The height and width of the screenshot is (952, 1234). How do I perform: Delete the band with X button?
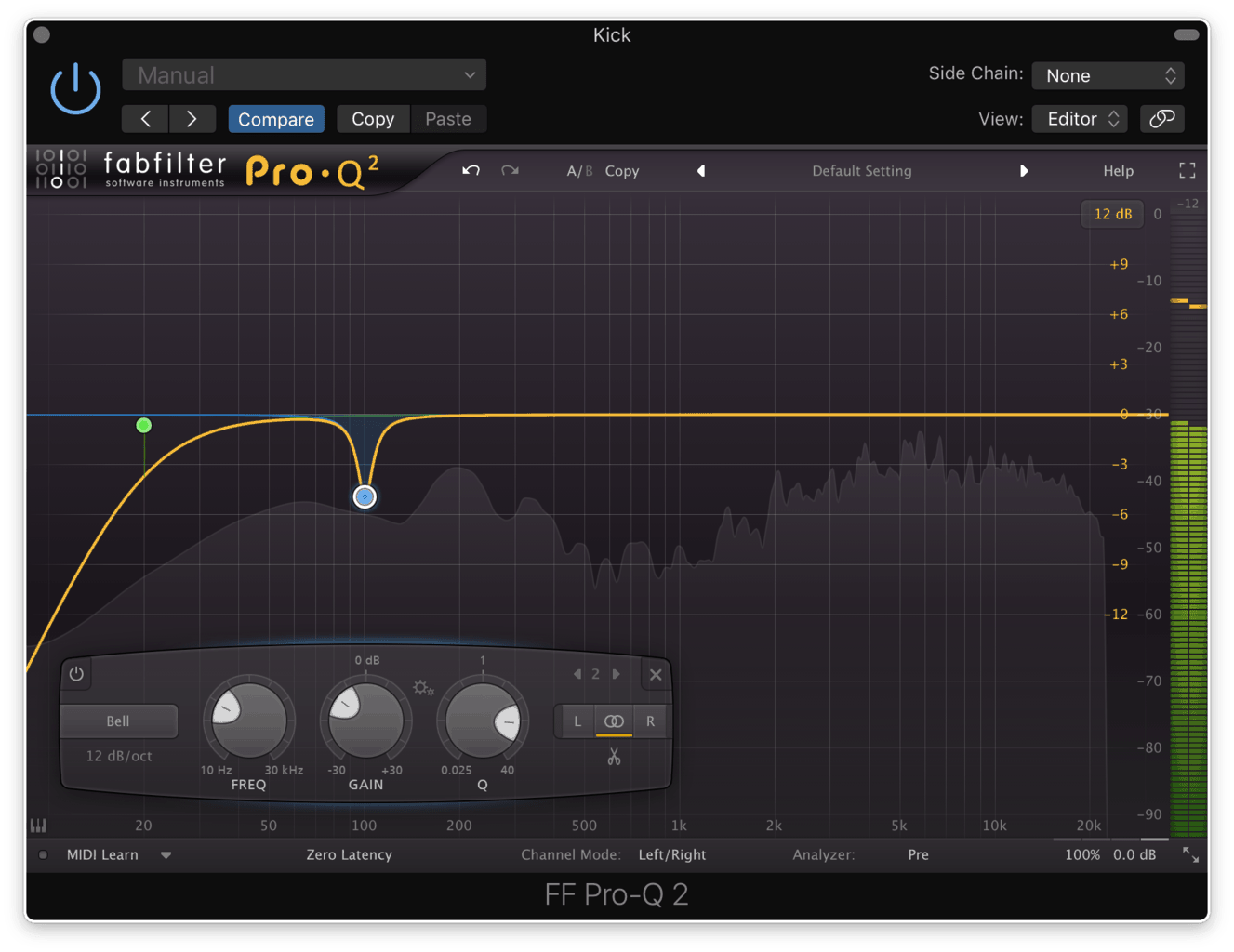click(x=656, y=675)
